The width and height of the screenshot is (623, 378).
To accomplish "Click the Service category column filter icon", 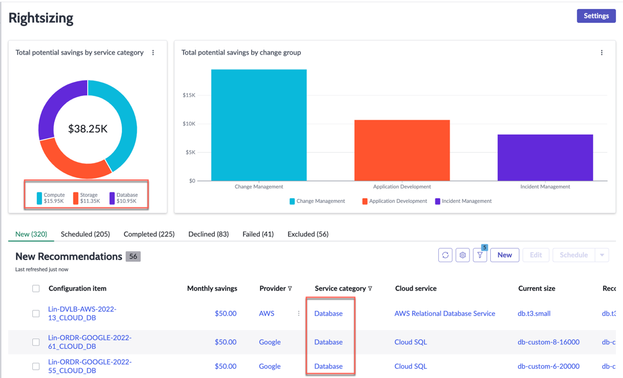I will 370,289.
